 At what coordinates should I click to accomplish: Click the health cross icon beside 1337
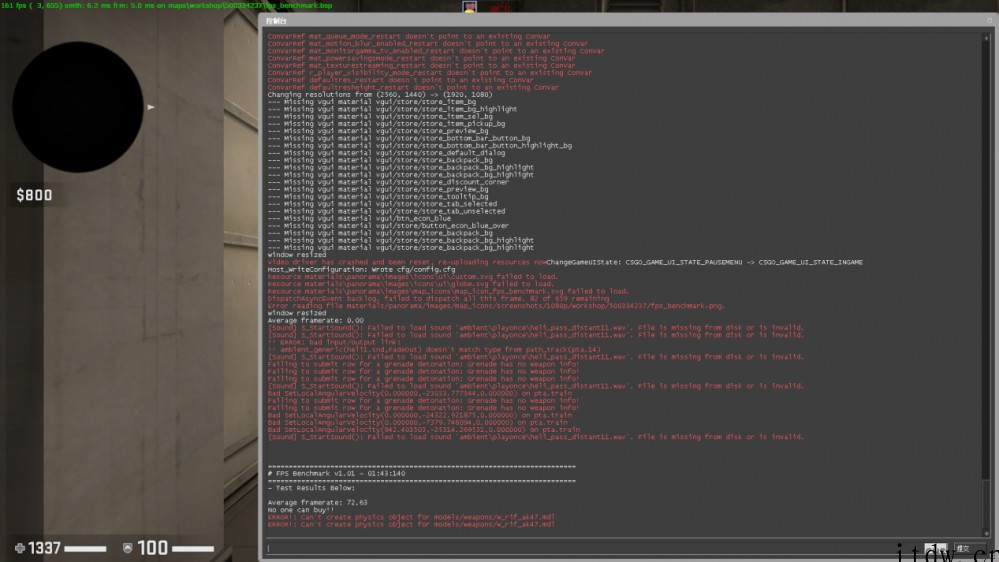click(20, 548)
